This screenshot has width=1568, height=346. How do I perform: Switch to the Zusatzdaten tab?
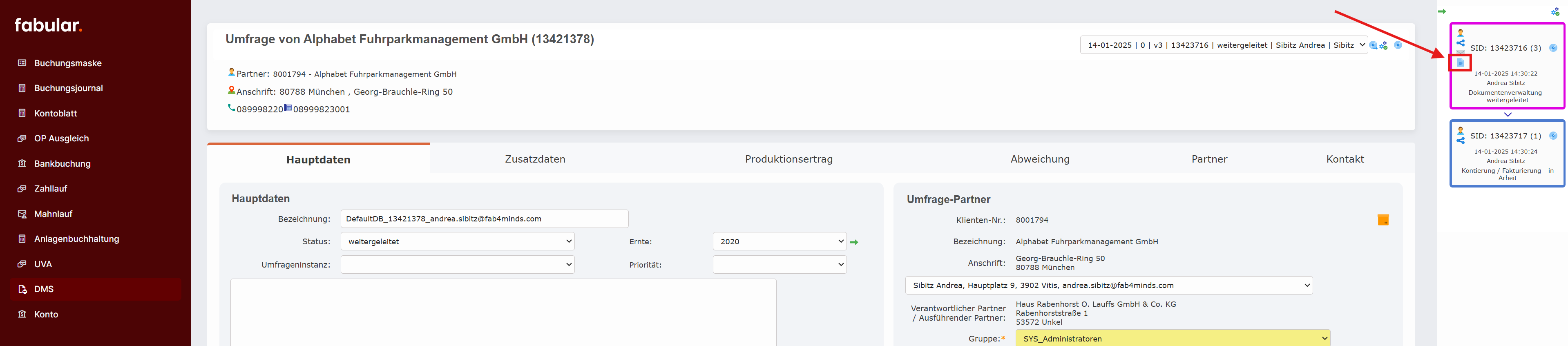point(534,159)
